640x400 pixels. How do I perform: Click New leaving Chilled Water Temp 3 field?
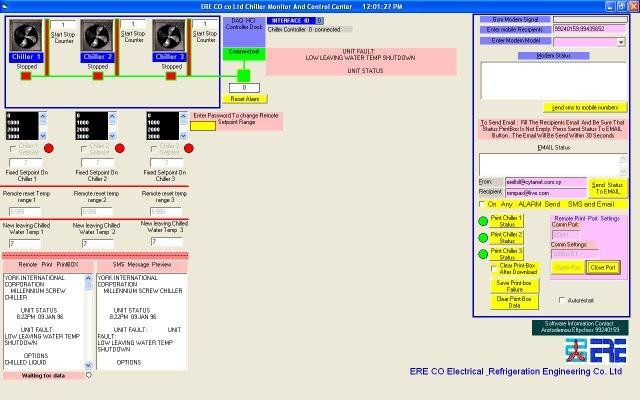click(x=167, y=242)
